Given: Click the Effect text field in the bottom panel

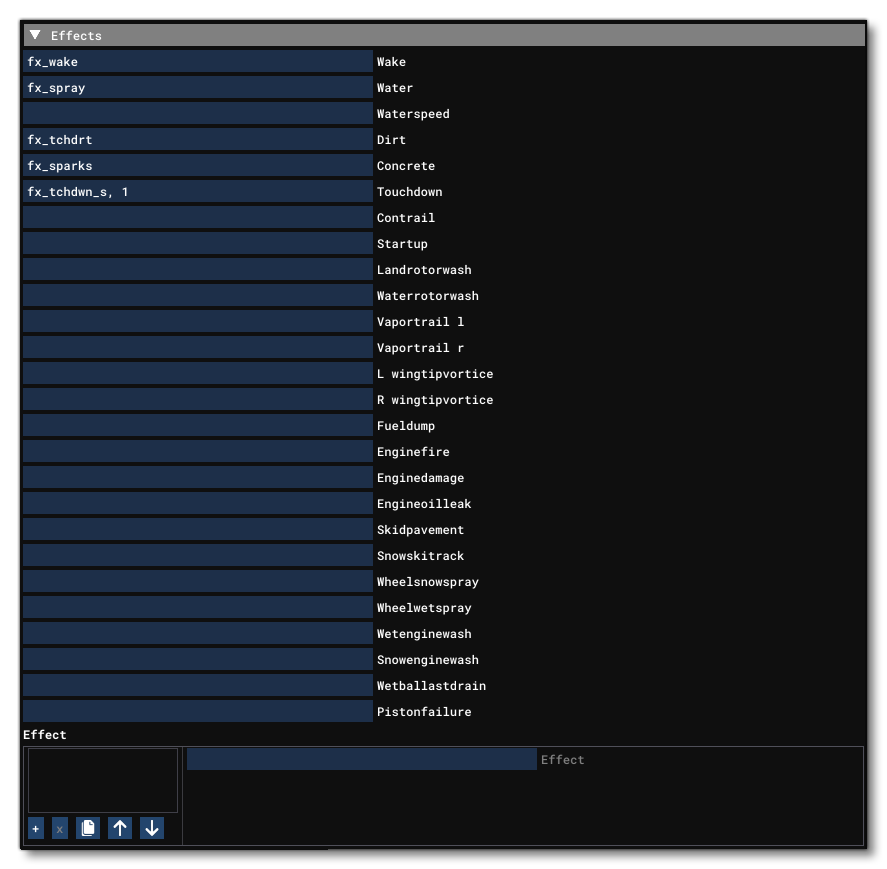Looking at the screenshot, I should tap(362, 759).
